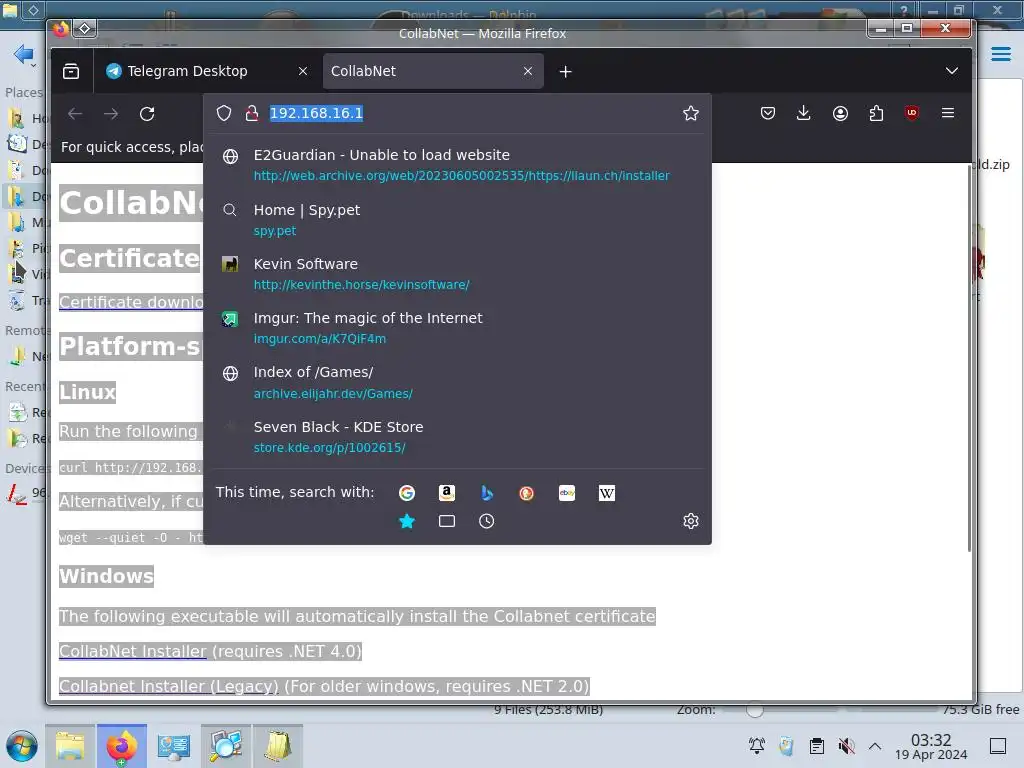
Task: Bookmark this page with the star
Action: pos(690,113)
